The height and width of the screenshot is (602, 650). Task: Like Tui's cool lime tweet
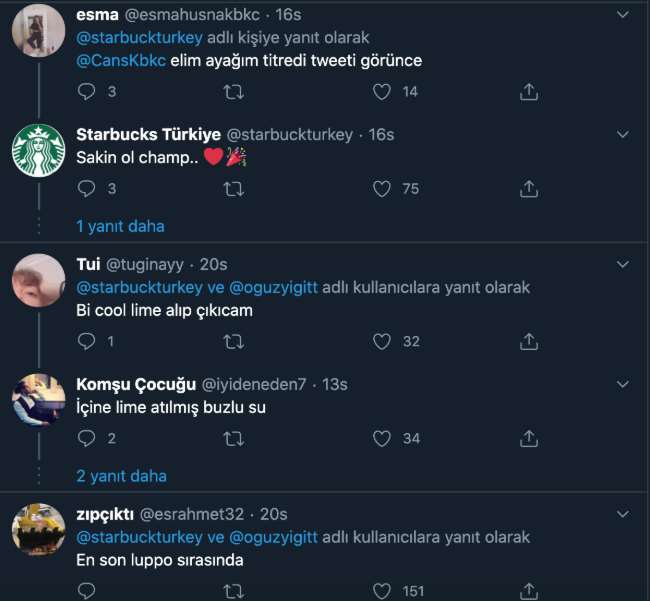[x=381, y=342]
